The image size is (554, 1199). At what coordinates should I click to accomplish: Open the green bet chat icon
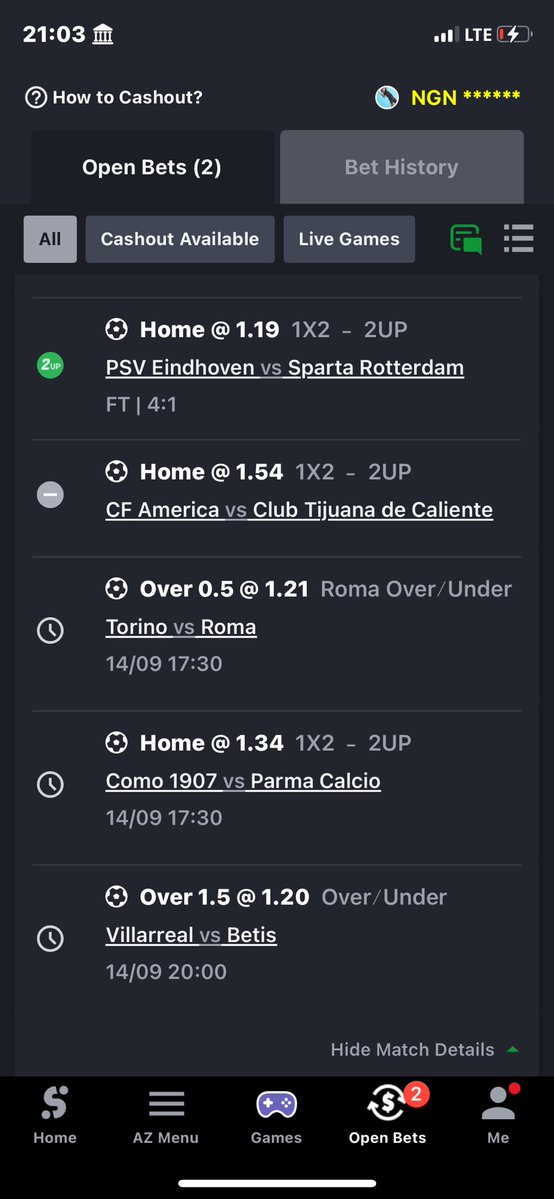[466, 239]
